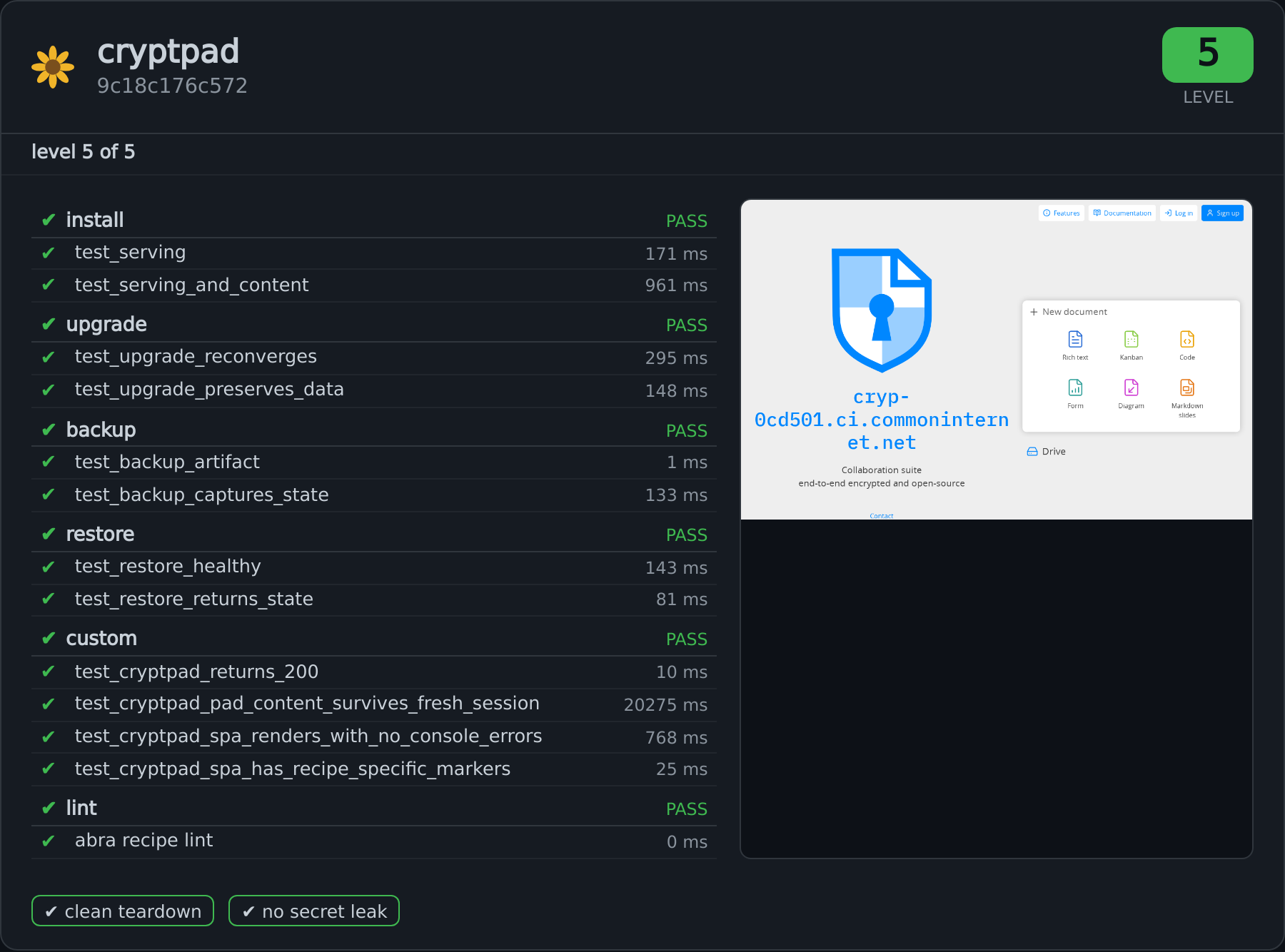Click the level 5 of 5 text
The width and height of the screenshot is (1285, 952).
tap(83, 151)
